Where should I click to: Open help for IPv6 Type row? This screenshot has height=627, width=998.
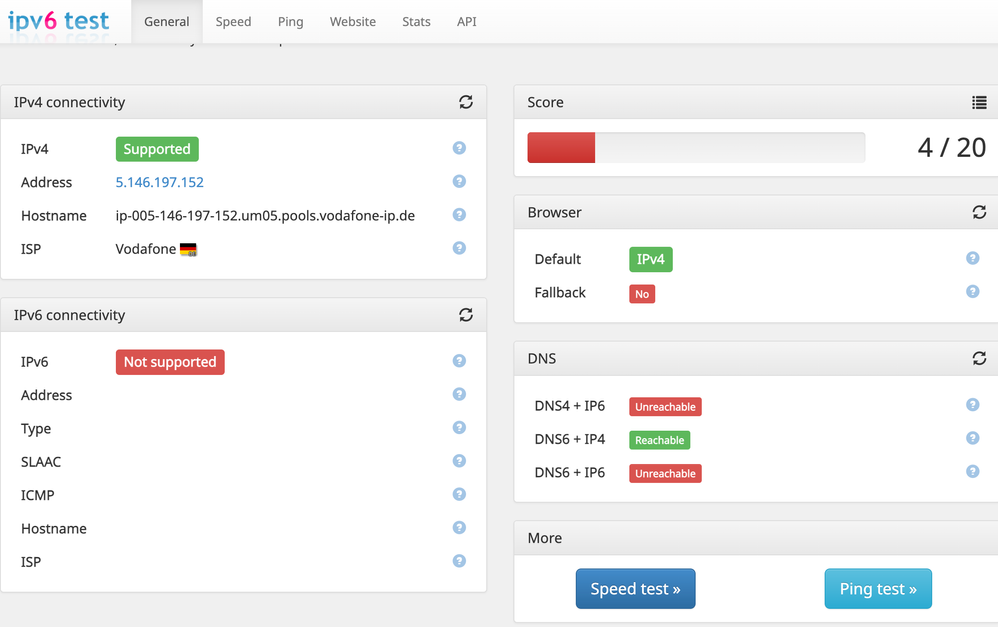pos(459,427)
